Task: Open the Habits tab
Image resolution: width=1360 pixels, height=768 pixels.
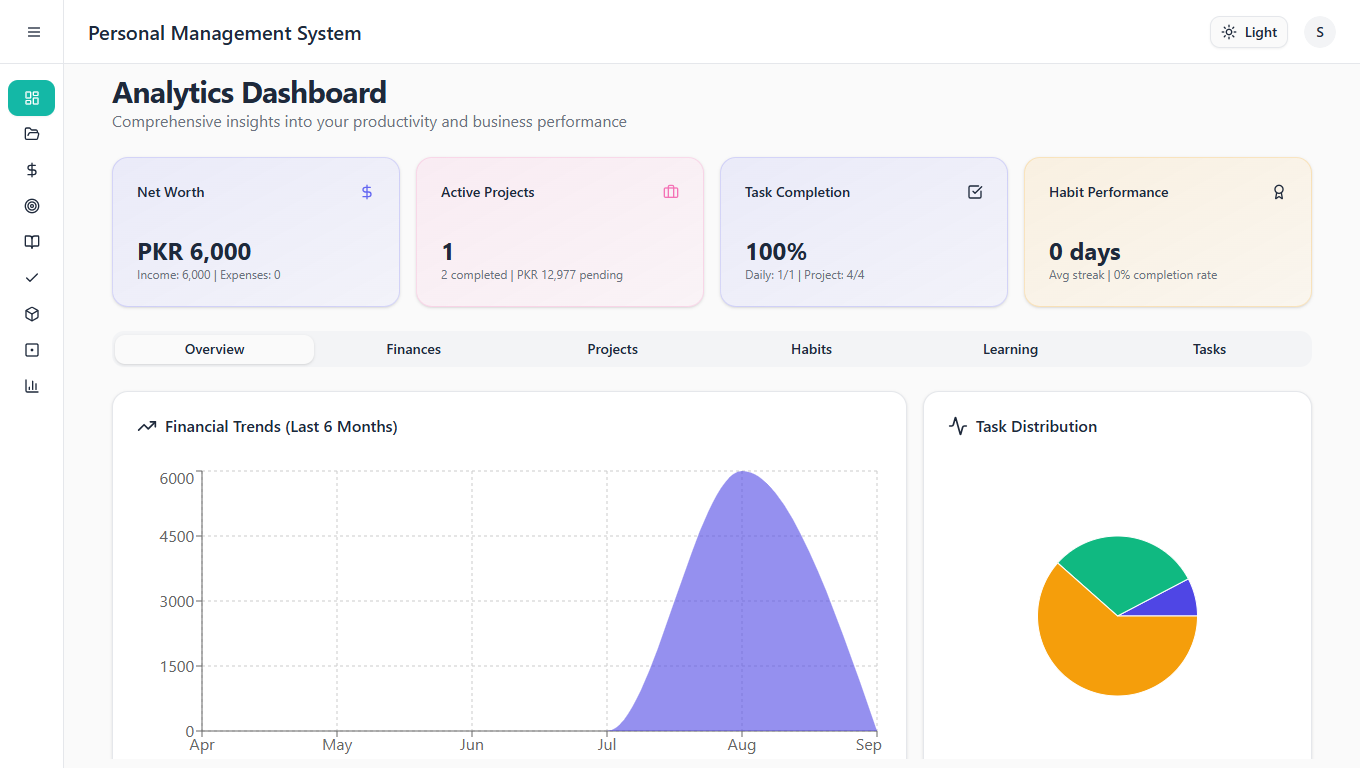Action: (x=811, y=349)
